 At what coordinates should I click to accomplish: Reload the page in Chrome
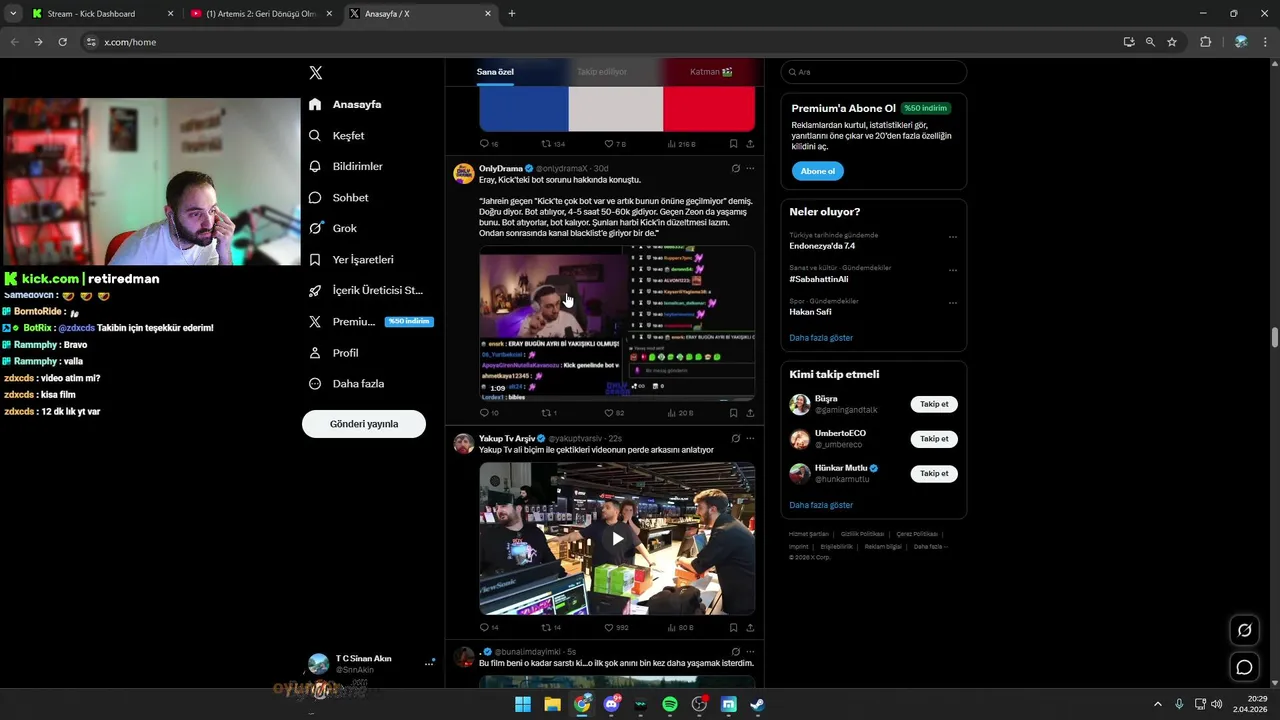tap(62, 42)
